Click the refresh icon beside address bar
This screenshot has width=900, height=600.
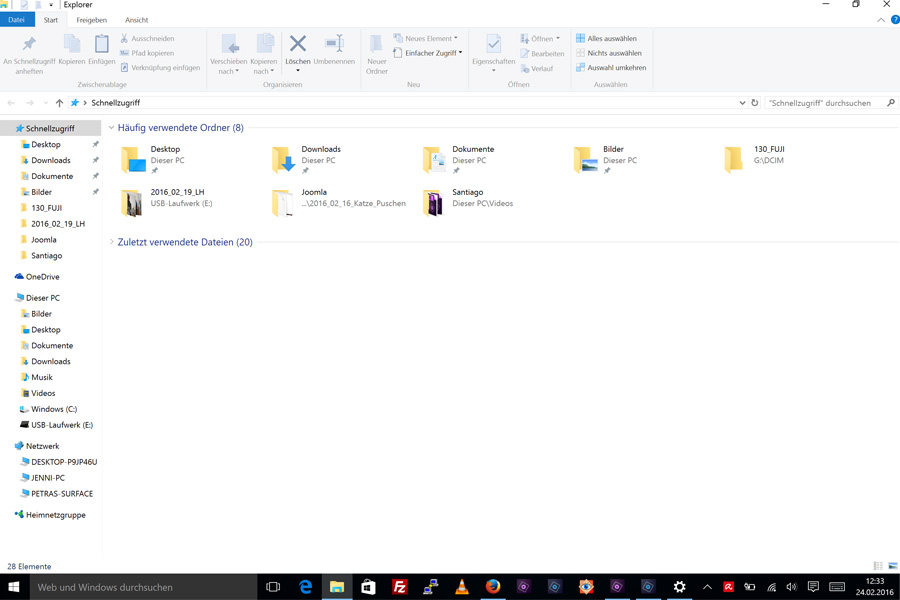click(755, 103)
